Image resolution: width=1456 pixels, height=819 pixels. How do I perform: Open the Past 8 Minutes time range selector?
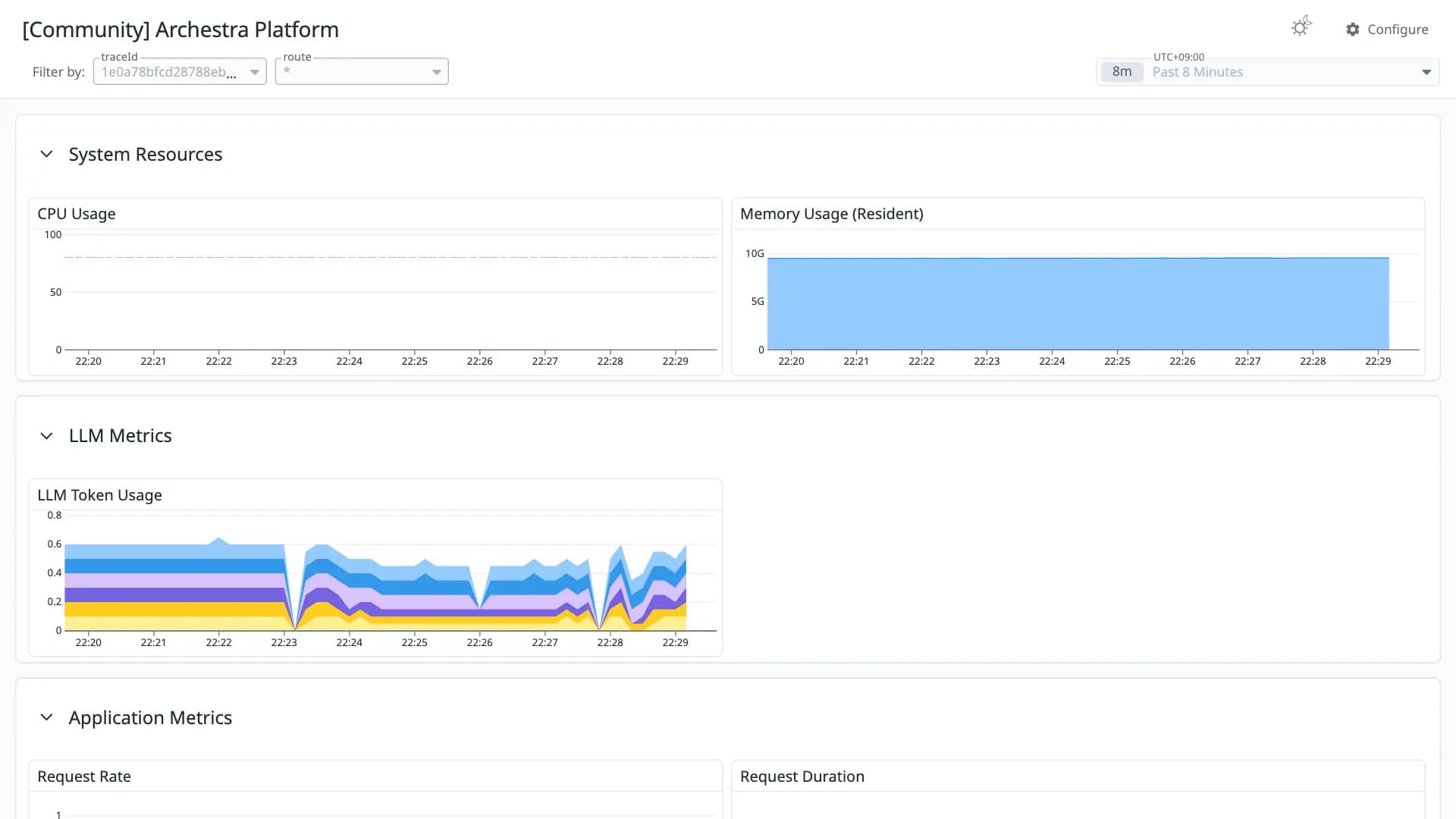pyautogui.click(x=1268, y=72)
